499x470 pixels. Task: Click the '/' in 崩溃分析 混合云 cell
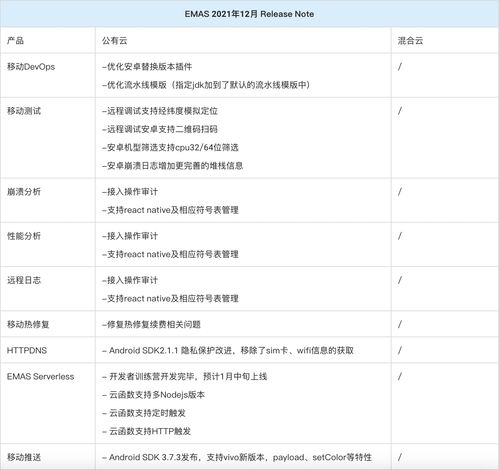pyautogui.click(x=399, y=192)
